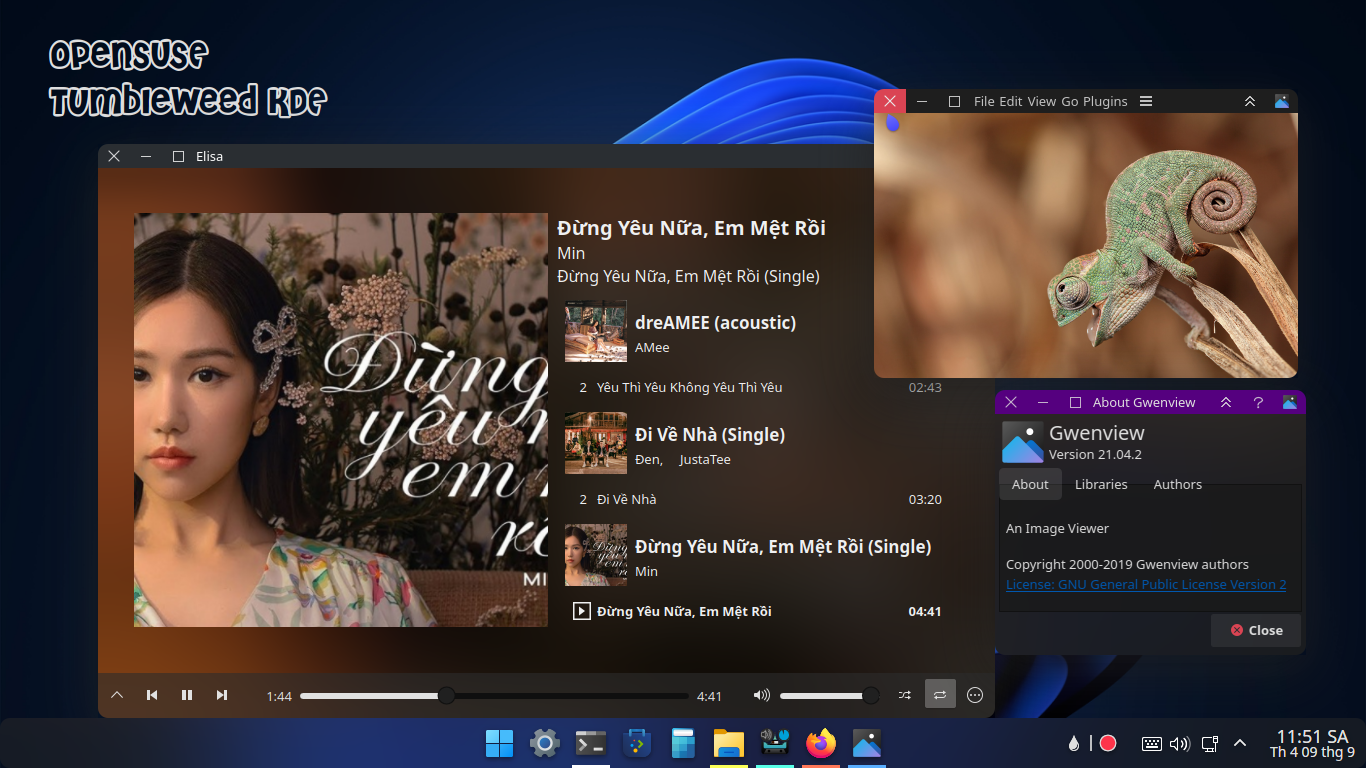Viewport: 1366px width, 768px height.
Task: Pause the current song in Elisa
Action: [x=187, y=695]
